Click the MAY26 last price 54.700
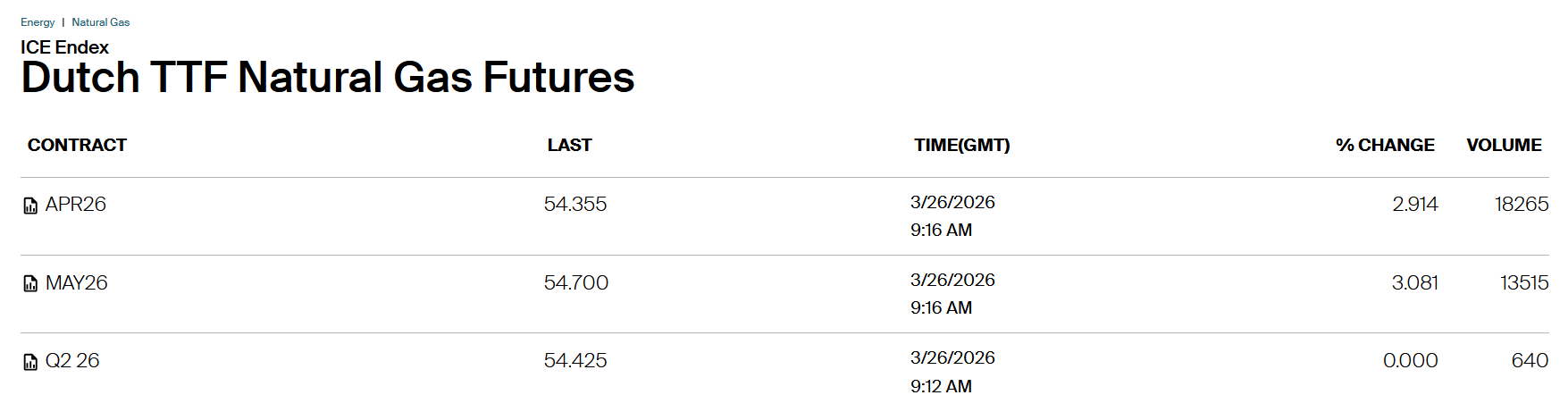The width and height of the screenshot is (1568, 395). pyautogui.click(x=576, y=283)
